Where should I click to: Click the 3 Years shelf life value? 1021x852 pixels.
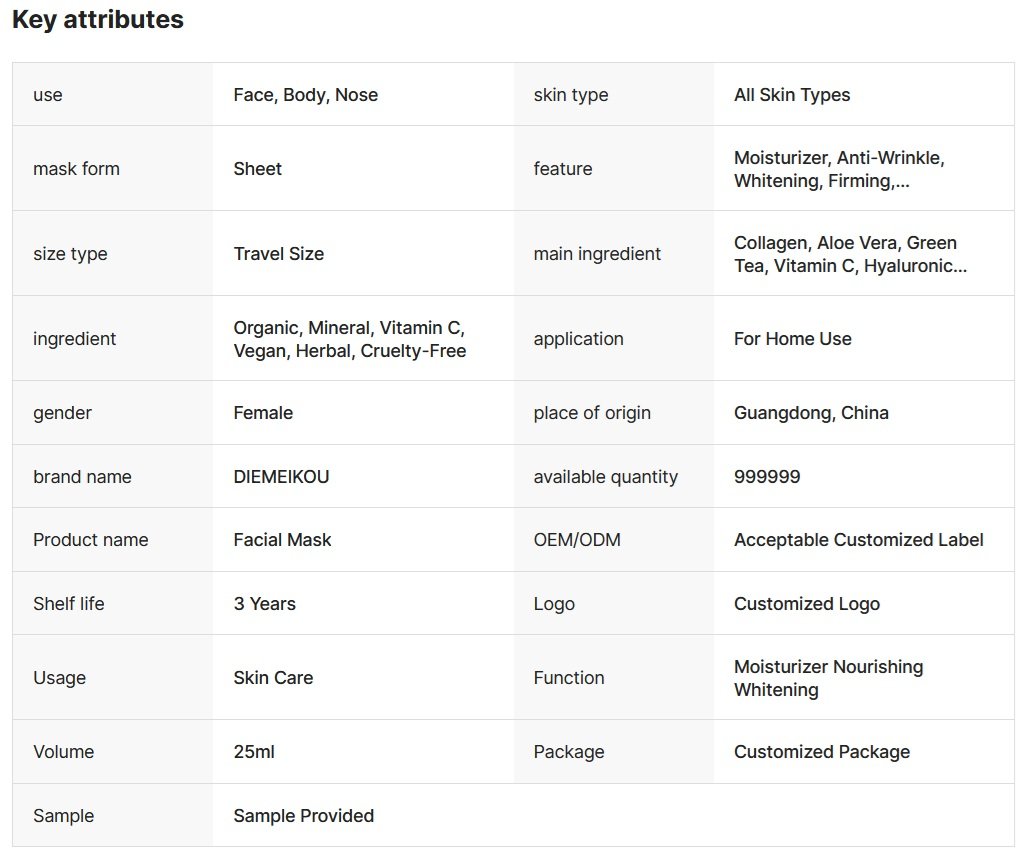(264, 604)
